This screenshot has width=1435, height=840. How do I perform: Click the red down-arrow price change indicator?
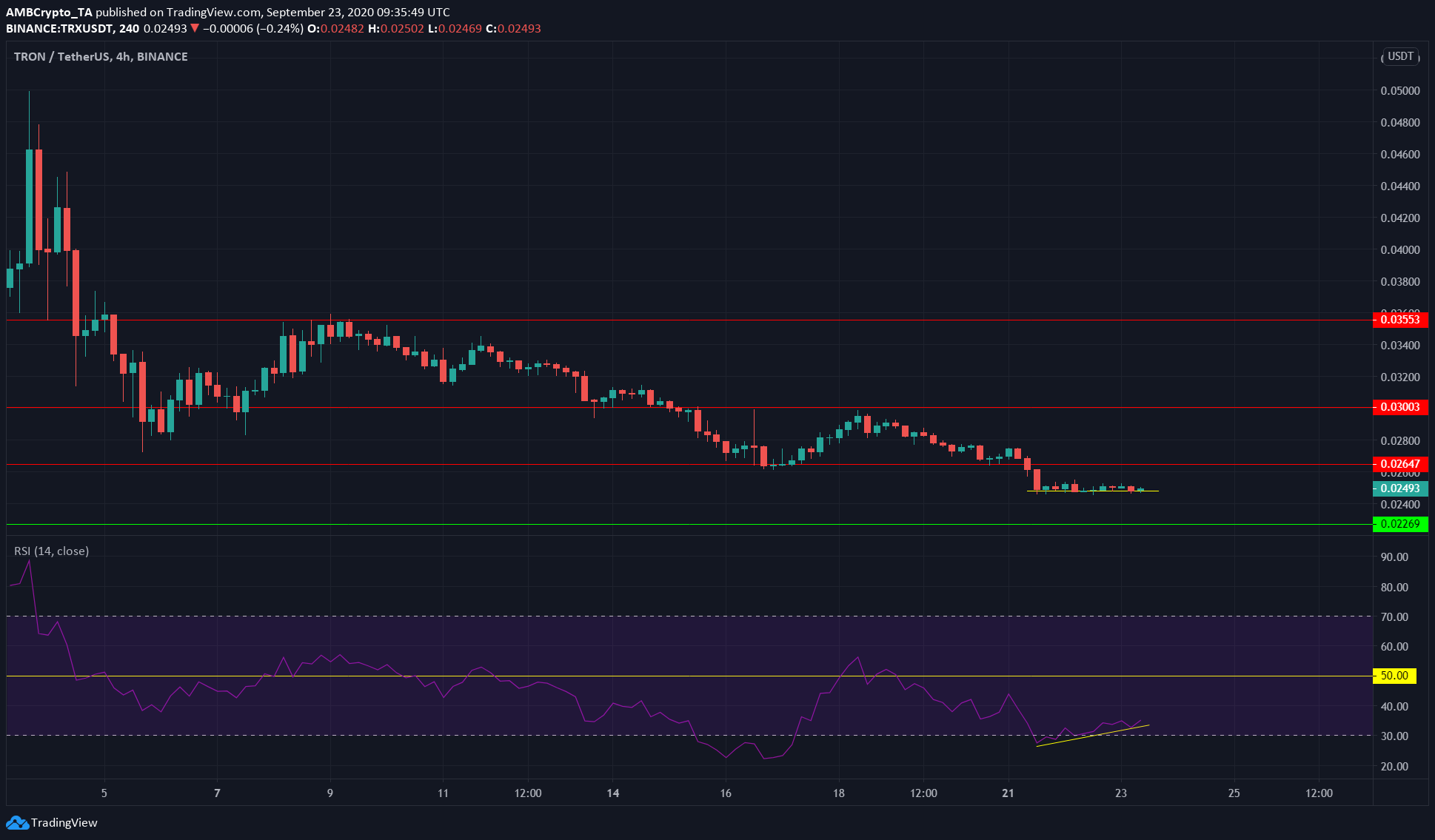point(194,29)
